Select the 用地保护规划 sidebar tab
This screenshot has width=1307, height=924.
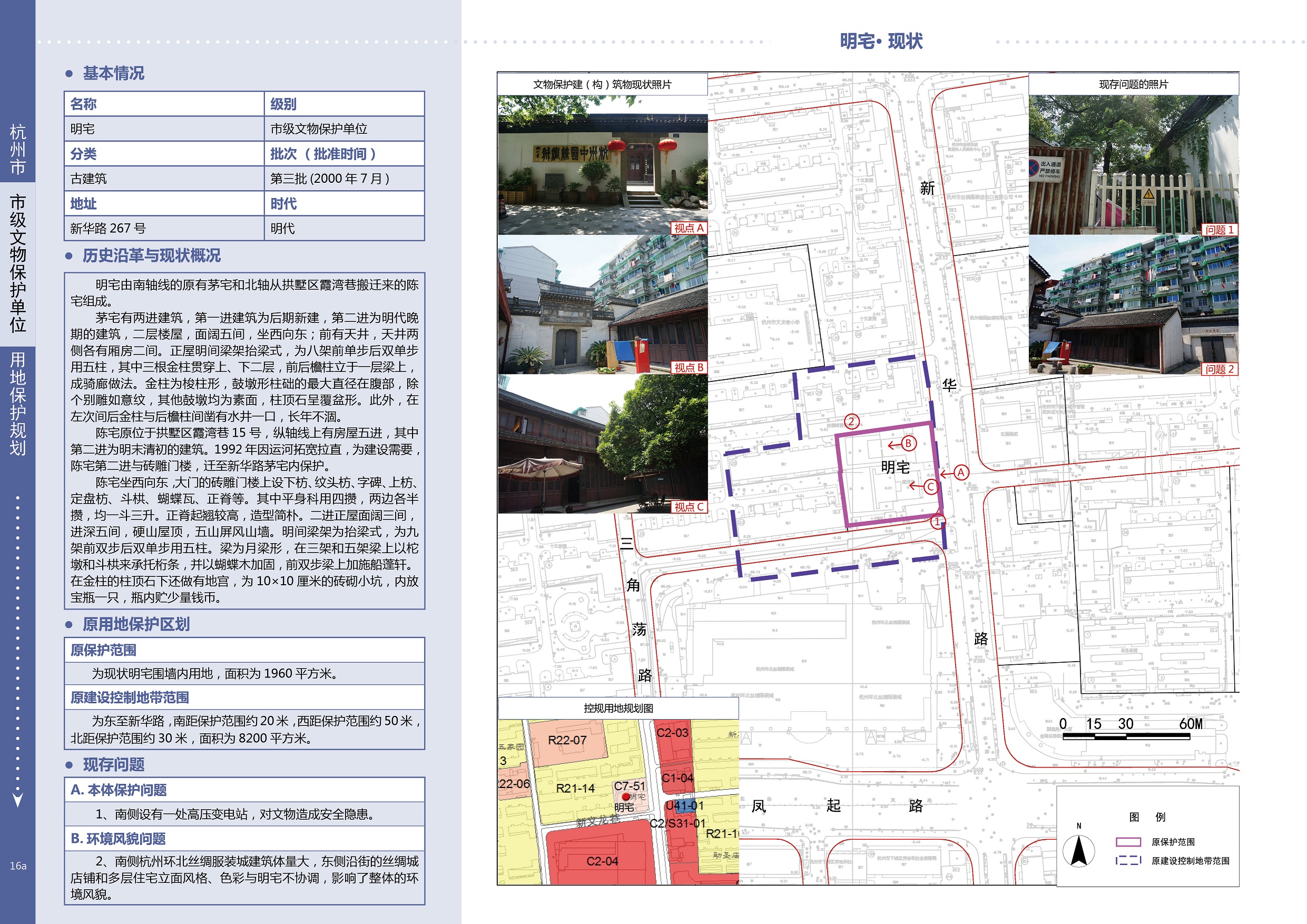17,403
